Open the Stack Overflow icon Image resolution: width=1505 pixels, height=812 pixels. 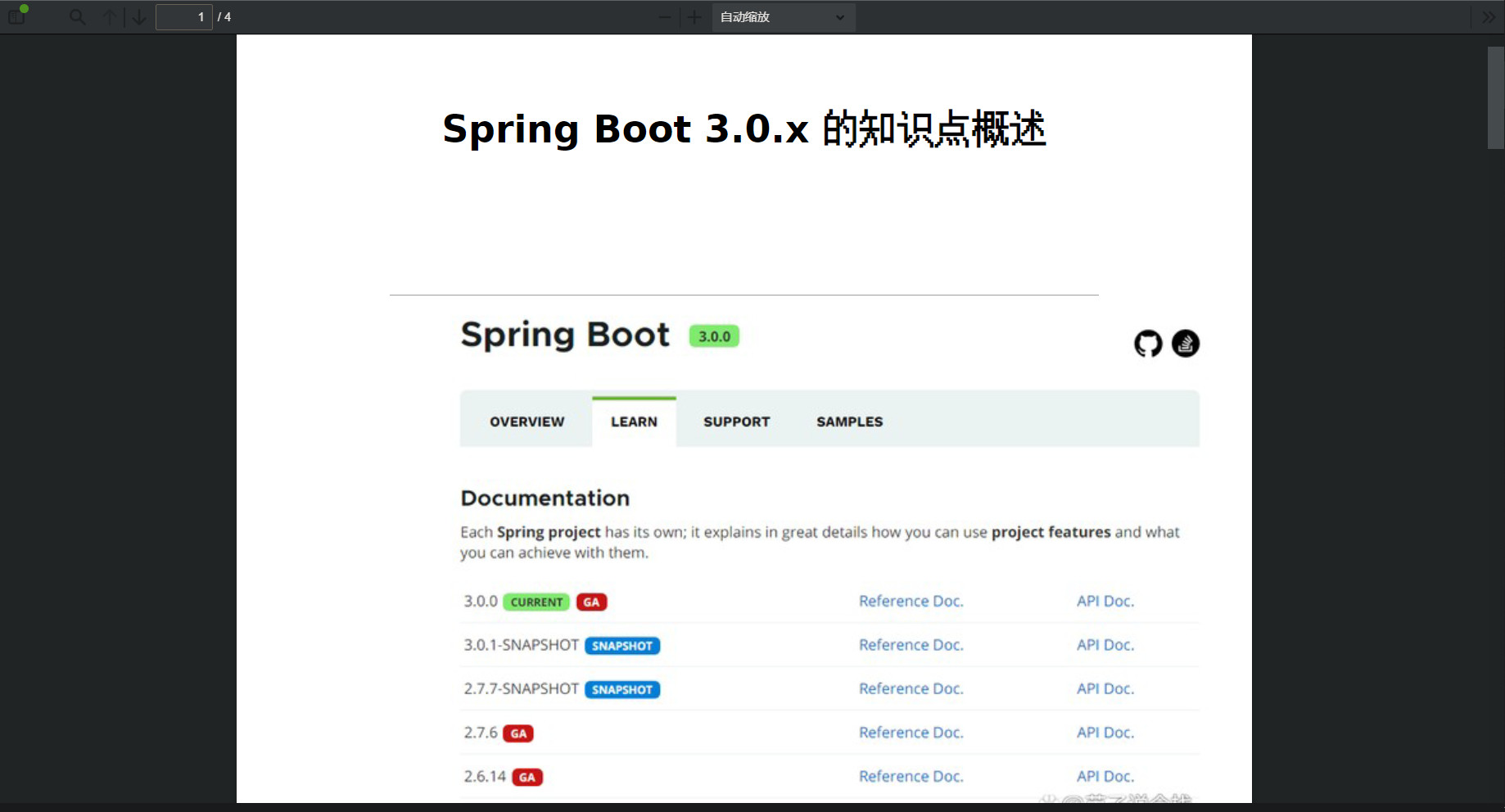click(1186, 344)
